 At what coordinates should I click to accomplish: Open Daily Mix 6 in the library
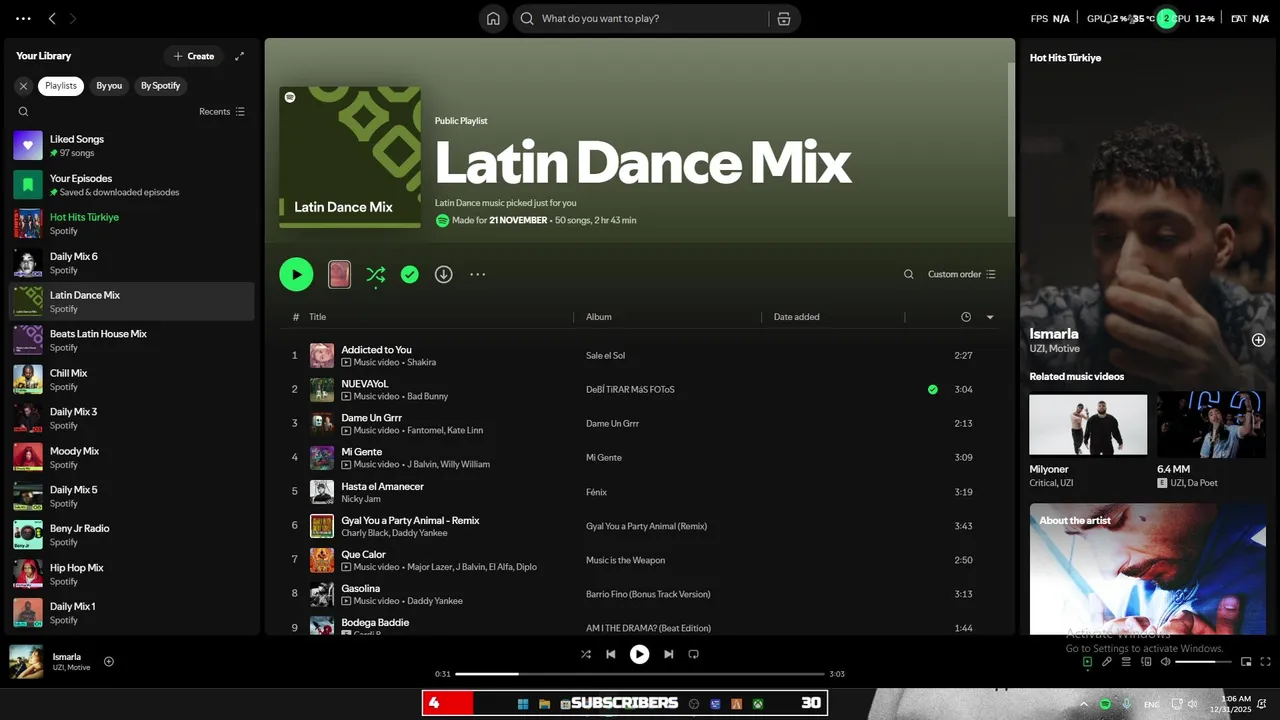click(x=131, y=263)
